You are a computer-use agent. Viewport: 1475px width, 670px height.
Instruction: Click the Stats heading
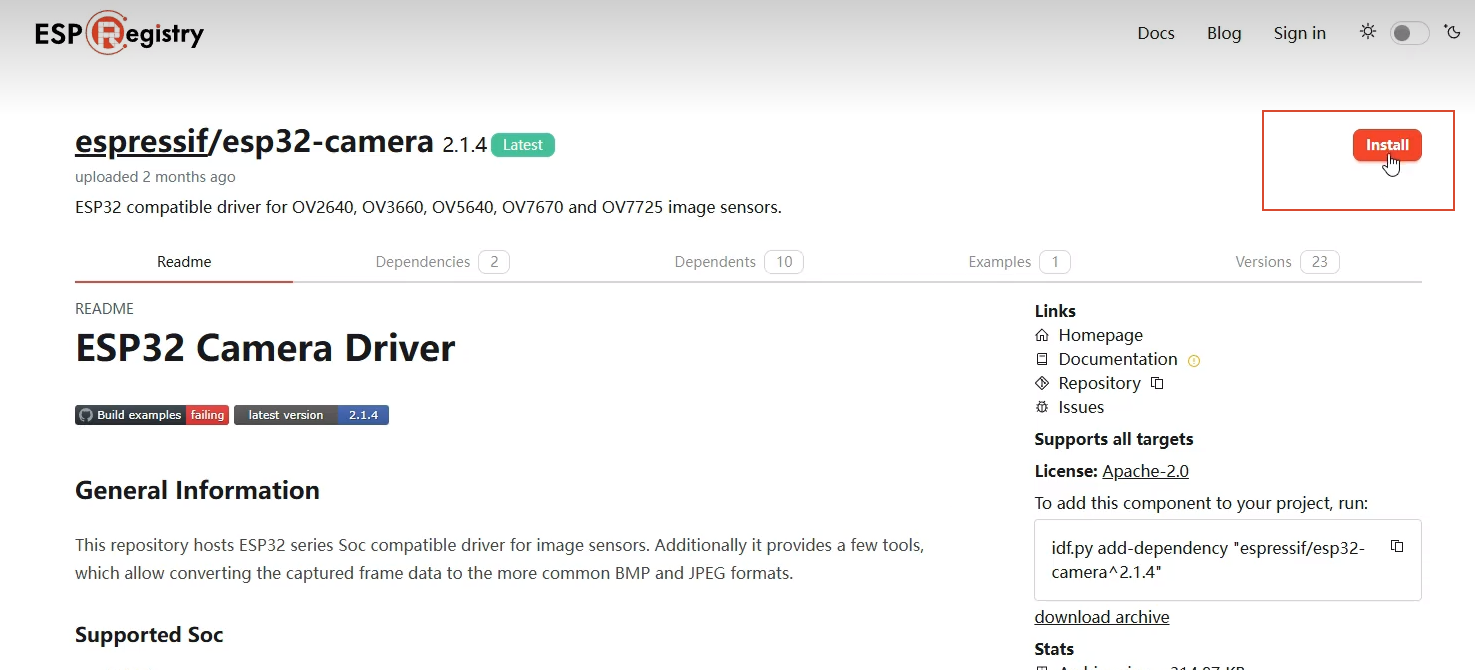[x=1054, y=649]
